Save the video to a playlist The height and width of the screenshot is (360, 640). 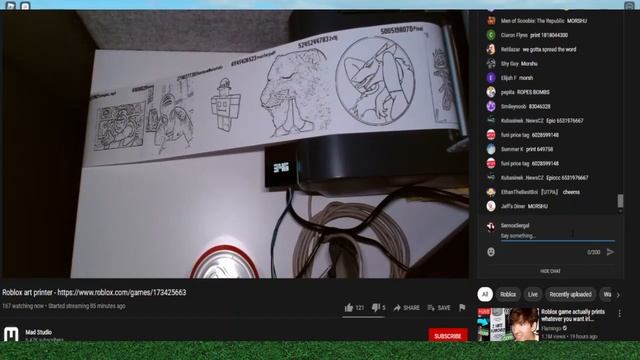tap(439, 308)
